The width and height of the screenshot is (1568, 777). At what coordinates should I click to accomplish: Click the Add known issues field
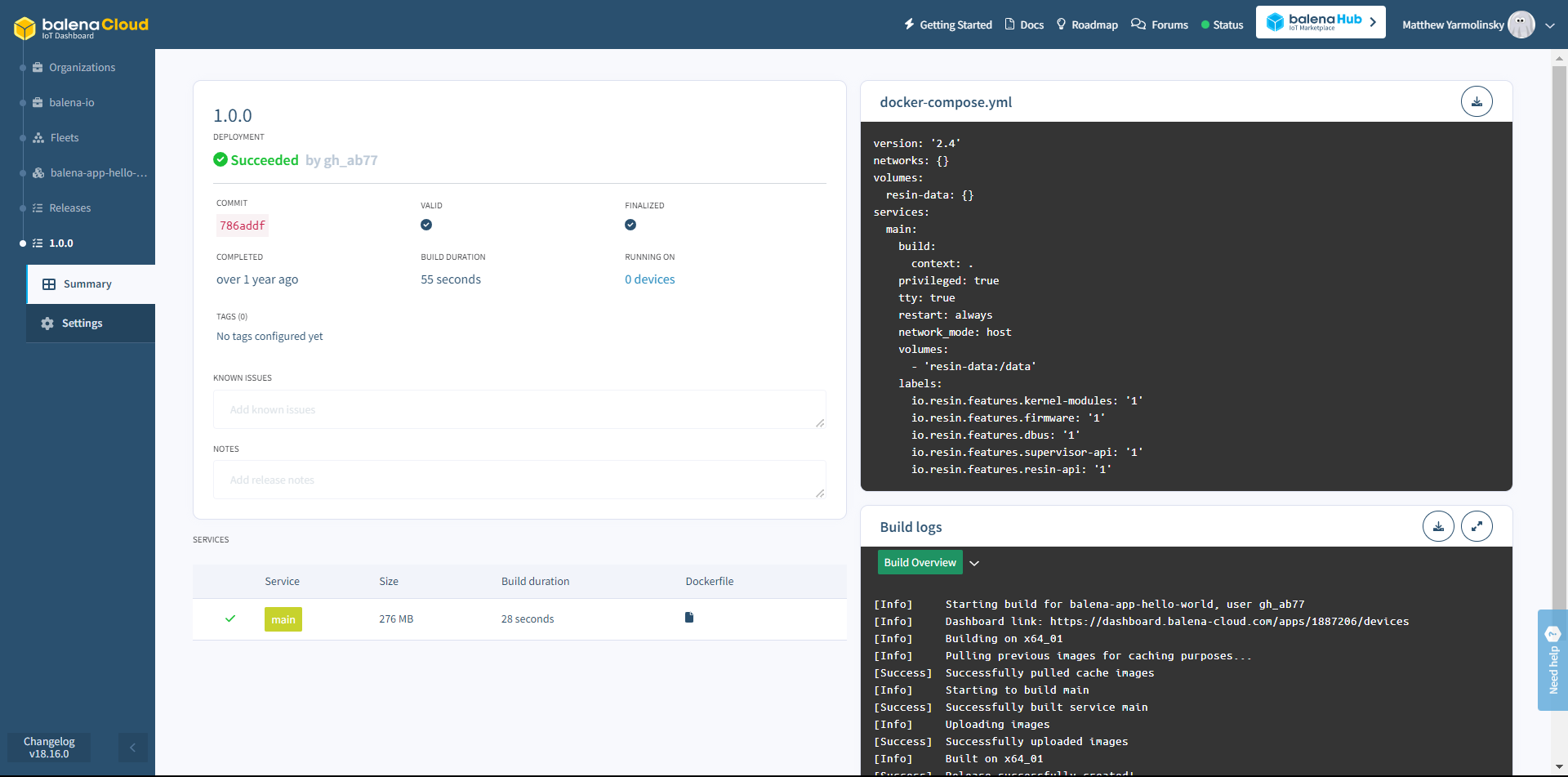(519, 409)
